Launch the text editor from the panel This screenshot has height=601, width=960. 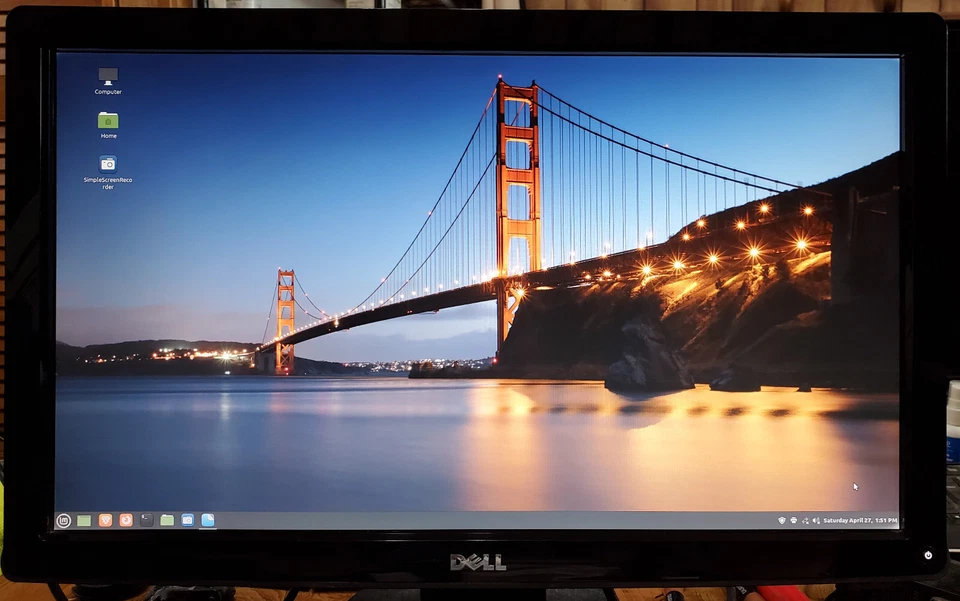pyautogui.click(x=207, y=520)
